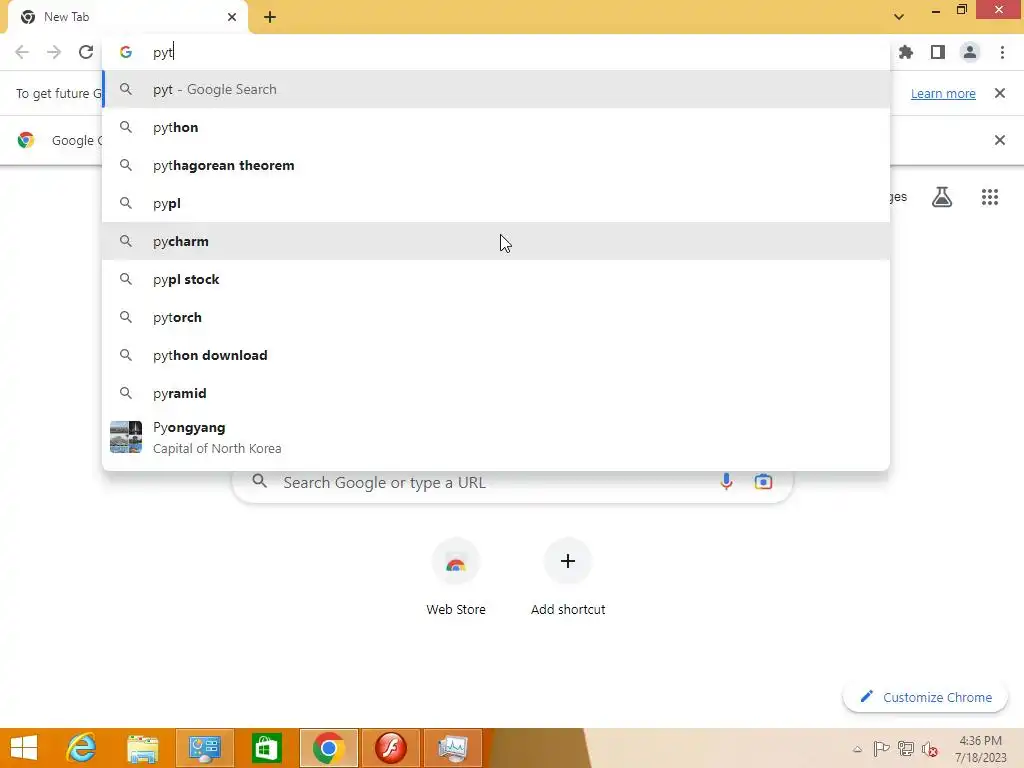
Task: Open the Extensions puzzle icon
Action: (906, 52)
